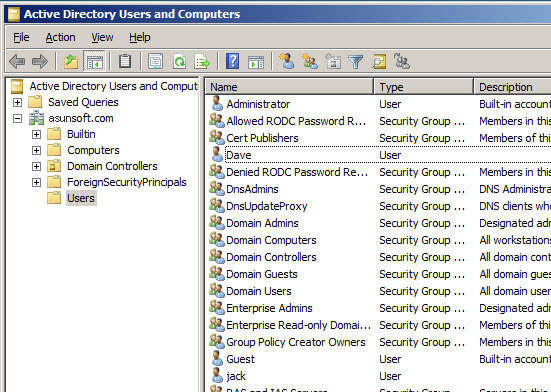The height and width of the screenshot is (392, 551).
Task: Create a new user with the toolbar icon
Action: pyautogui.click(x=287, y=61)
